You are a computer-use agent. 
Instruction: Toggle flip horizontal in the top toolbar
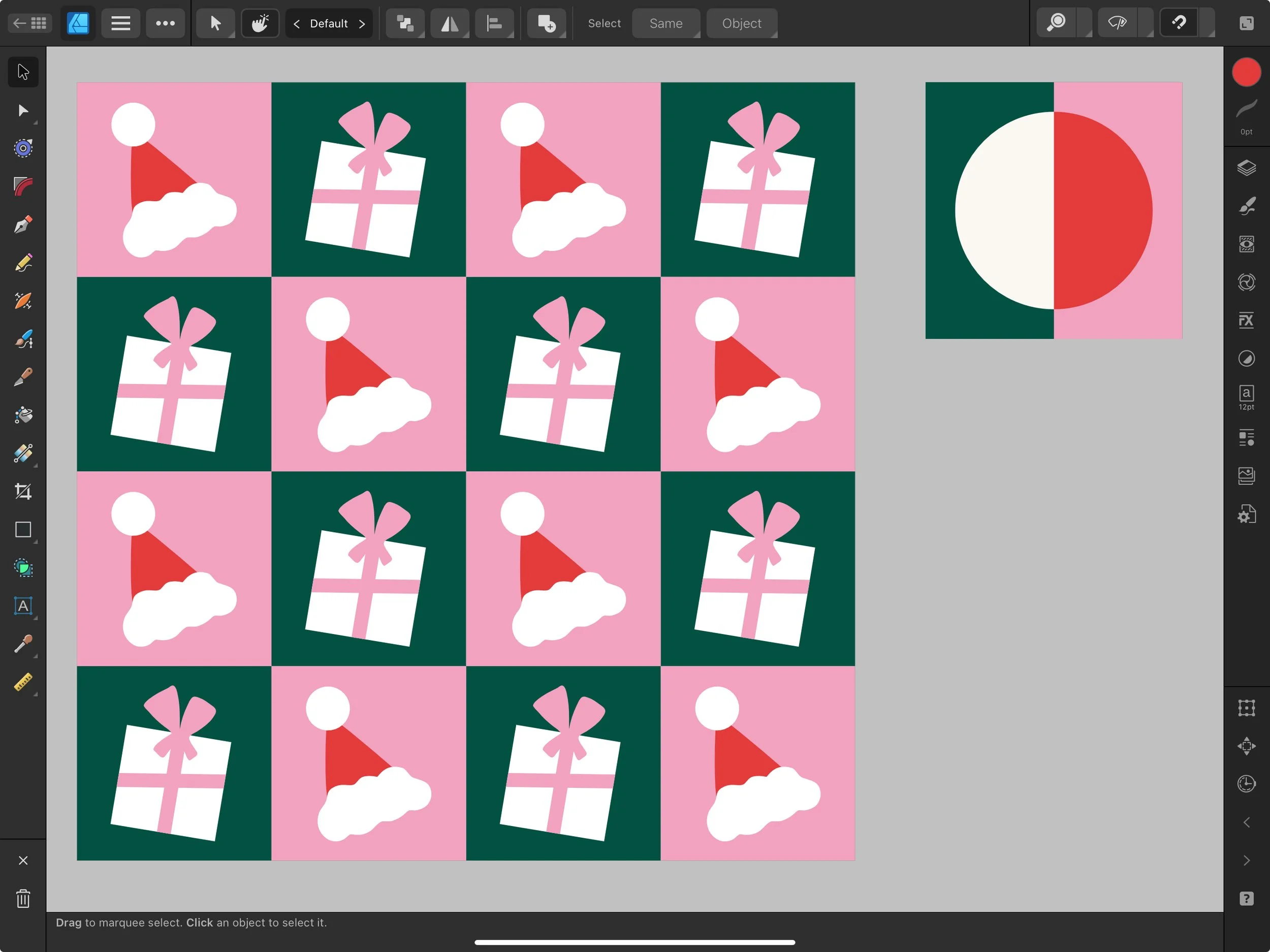(450, 23)
